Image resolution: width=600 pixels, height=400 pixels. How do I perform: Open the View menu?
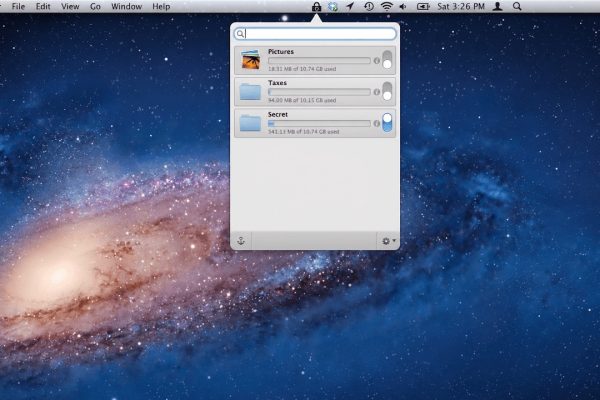pos(70,7)
